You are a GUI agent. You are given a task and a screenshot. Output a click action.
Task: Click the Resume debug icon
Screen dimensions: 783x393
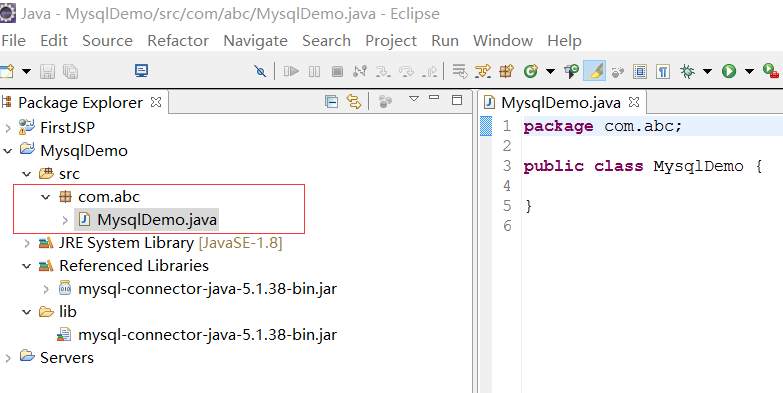pos(291,71)
